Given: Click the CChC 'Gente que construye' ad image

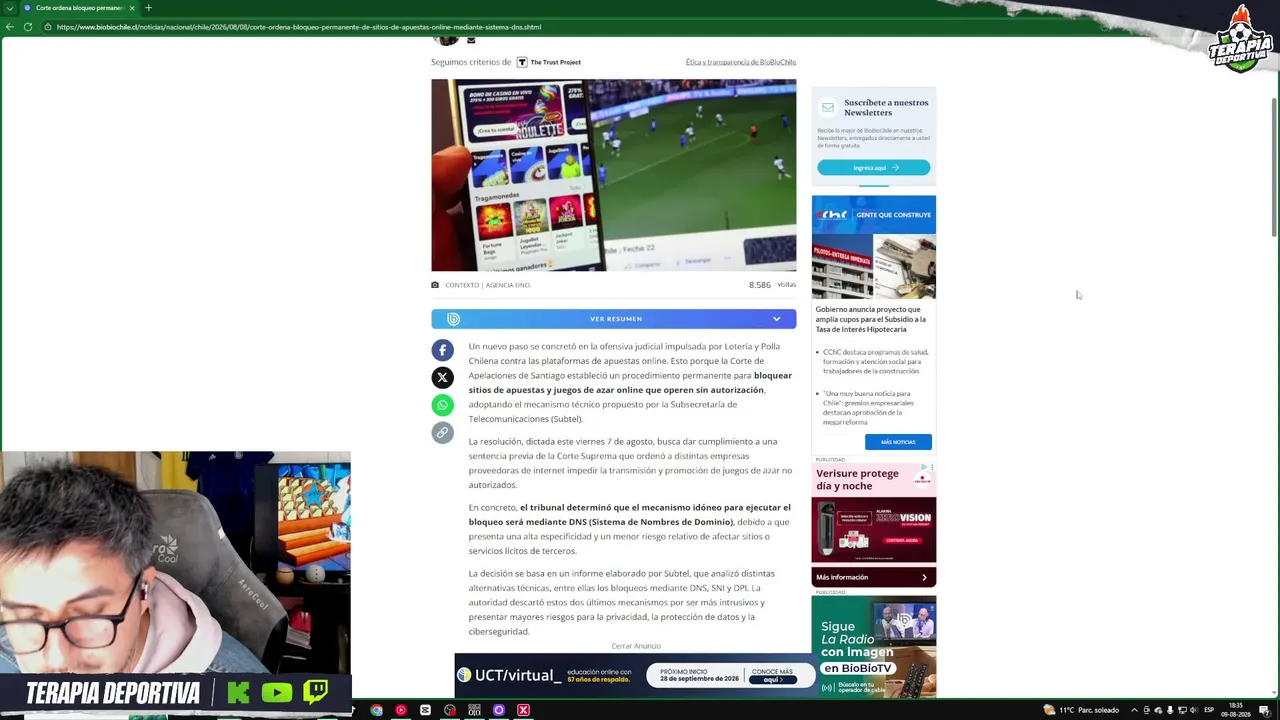Looking at the screenshot, I should point(873,247).
